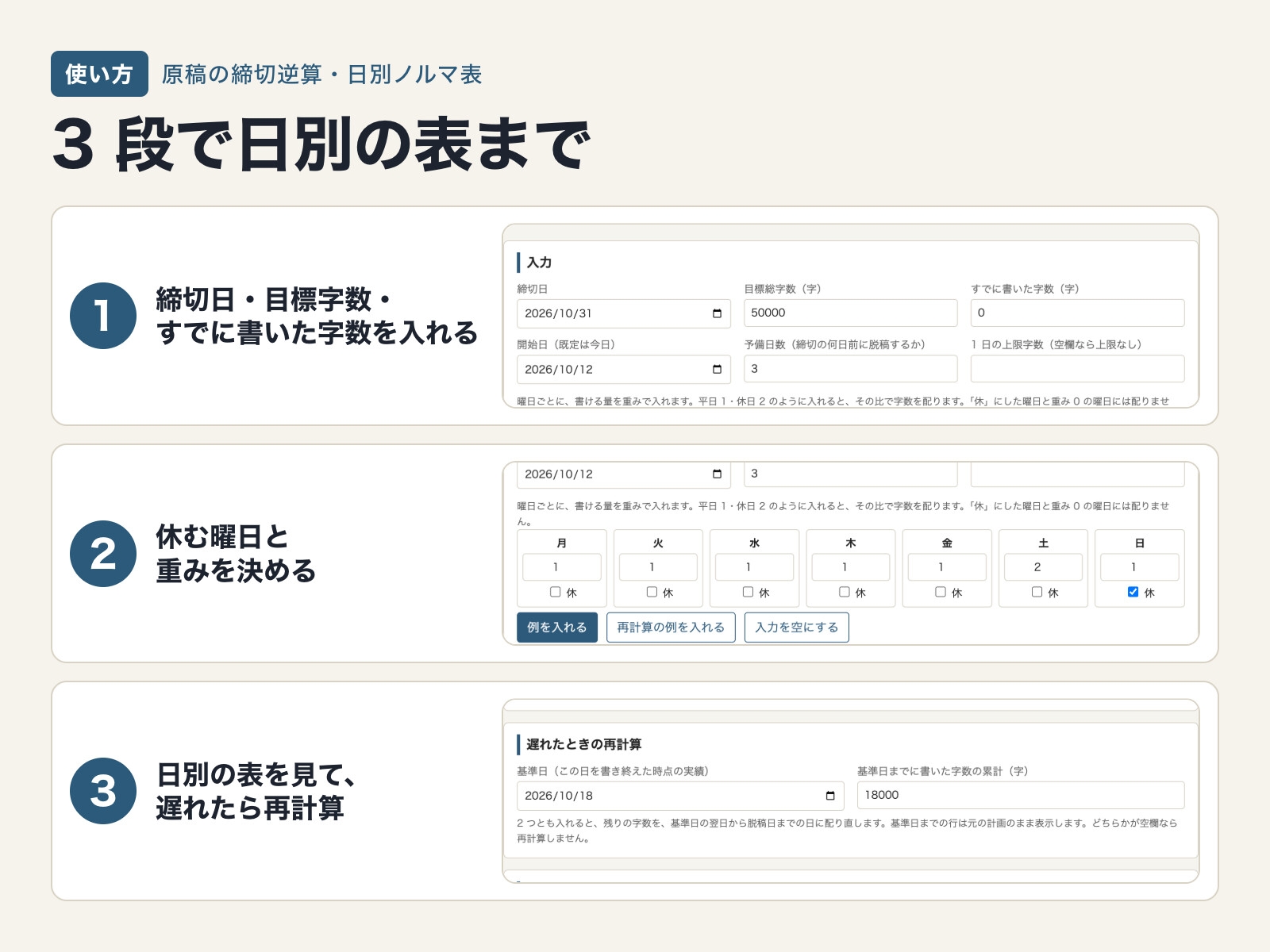Focus the weight field for 月
1270x952 pixels.
pyautogui.click(x=562, y=567)
